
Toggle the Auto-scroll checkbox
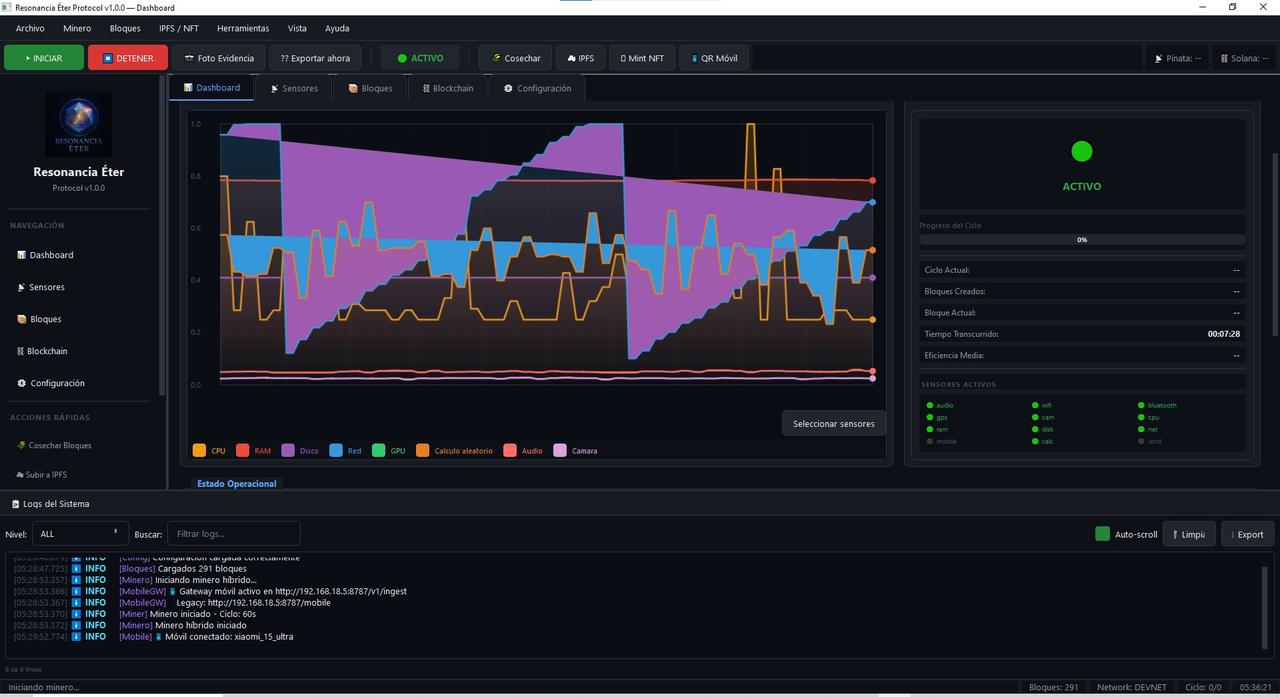point(1102,534)
